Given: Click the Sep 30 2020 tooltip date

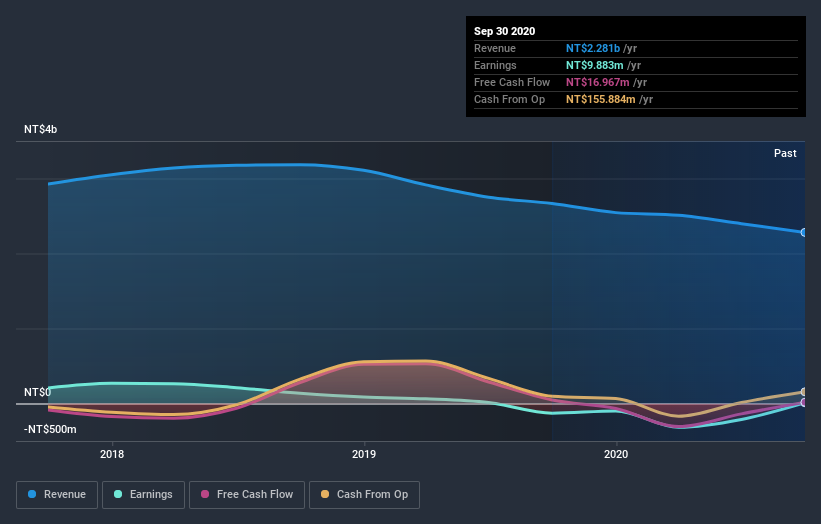Looking at the screenshot, I should pos(504,31).
